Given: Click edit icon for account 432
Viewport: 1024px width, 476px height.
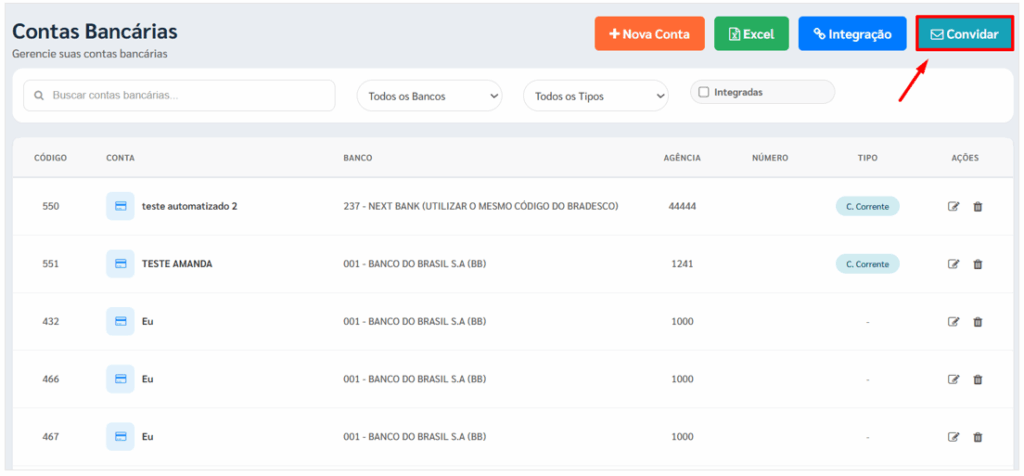Looking at the screenshot, I should coord(953,322).
